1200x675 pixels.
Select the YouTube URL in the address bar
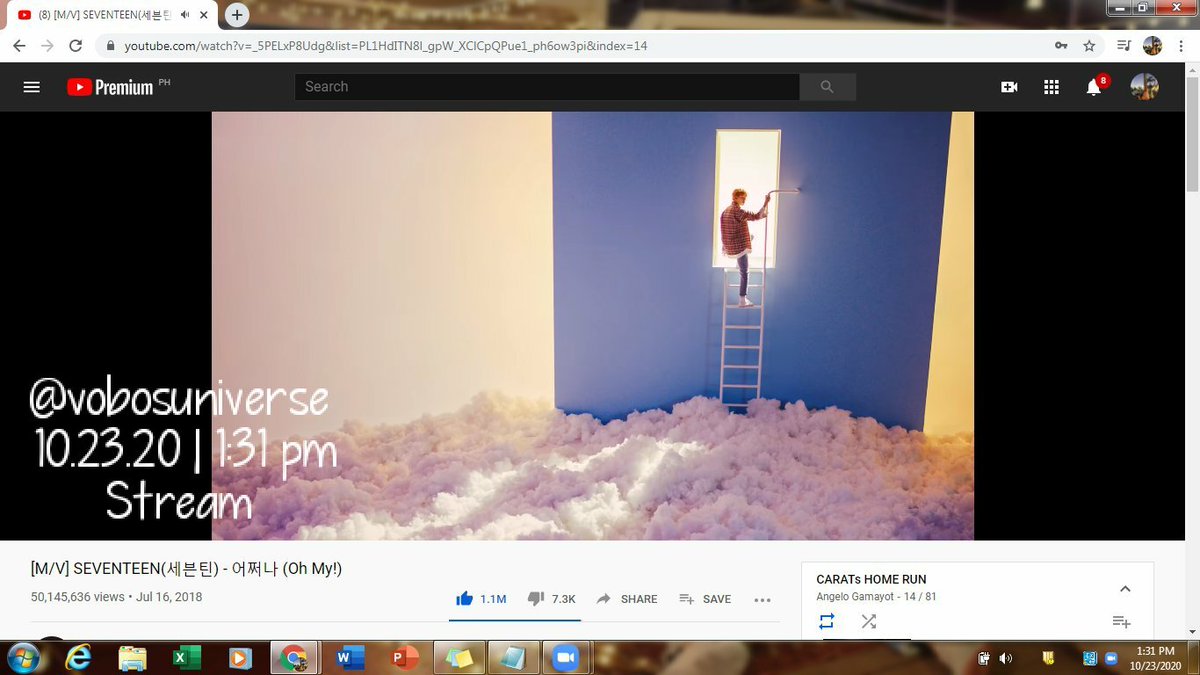(x=386, y=46)
